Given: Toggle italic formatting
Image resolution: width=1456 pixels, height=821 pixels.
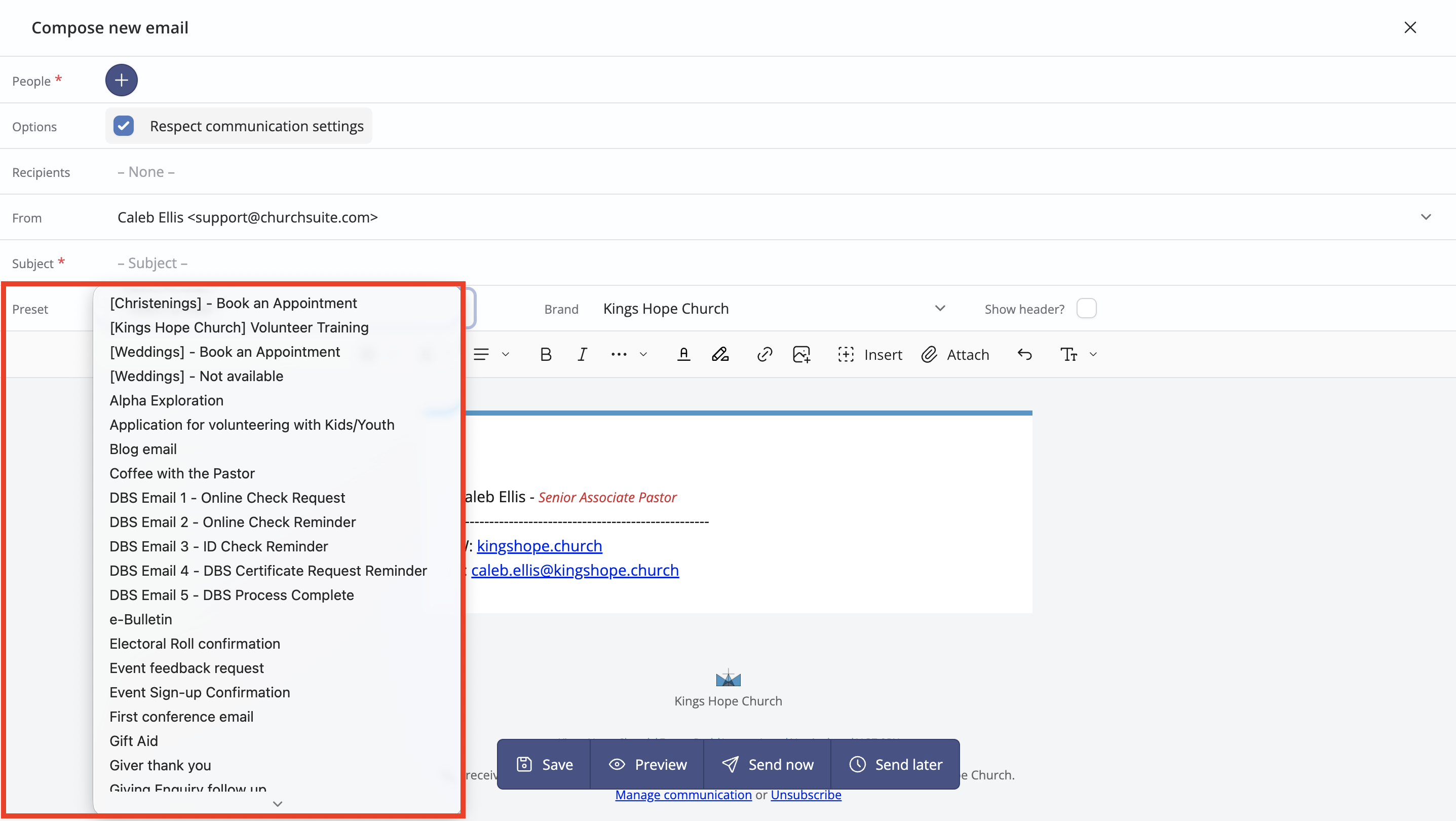Looking at the screenshot, I should coord(582,355).
